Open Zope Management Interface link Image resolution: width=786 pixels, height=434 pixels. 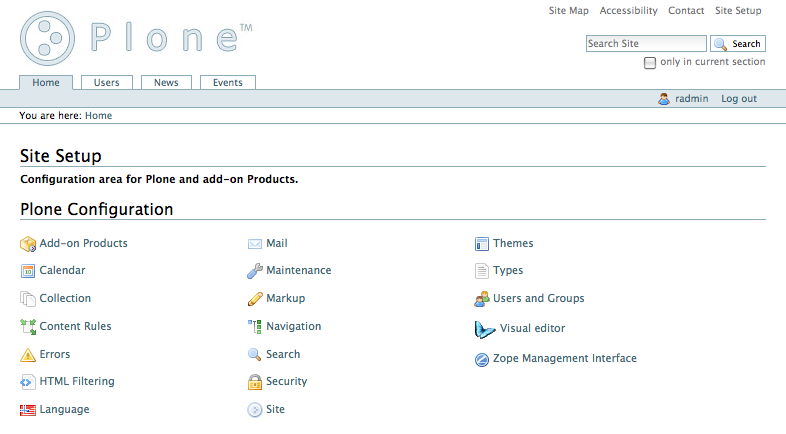(x=564, y=359)
